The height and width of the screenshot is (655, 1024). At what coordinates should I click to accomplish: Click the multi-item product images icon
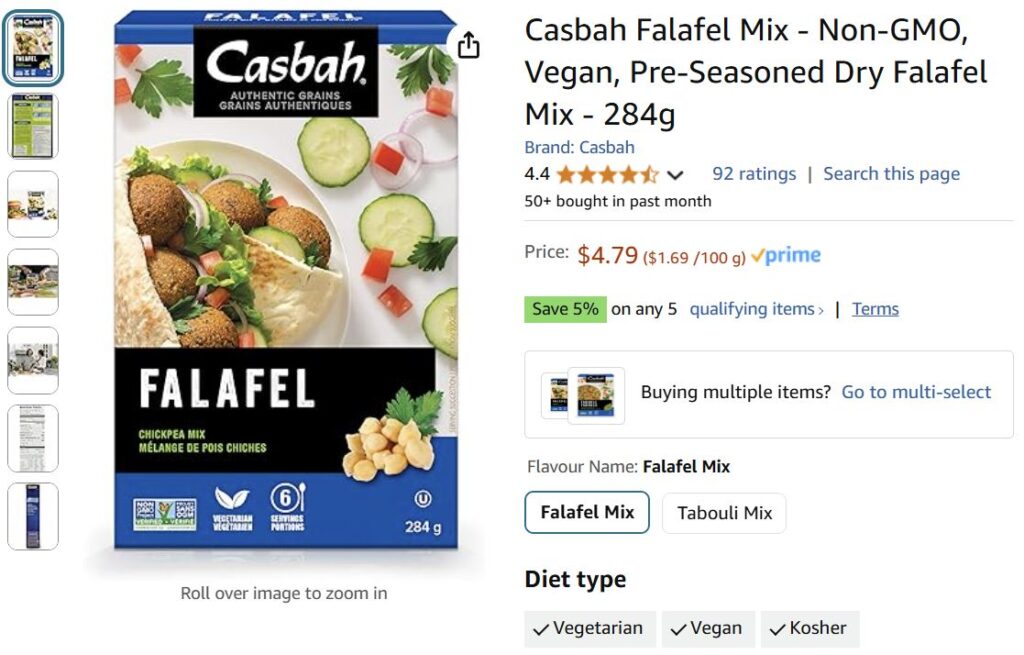583,394
